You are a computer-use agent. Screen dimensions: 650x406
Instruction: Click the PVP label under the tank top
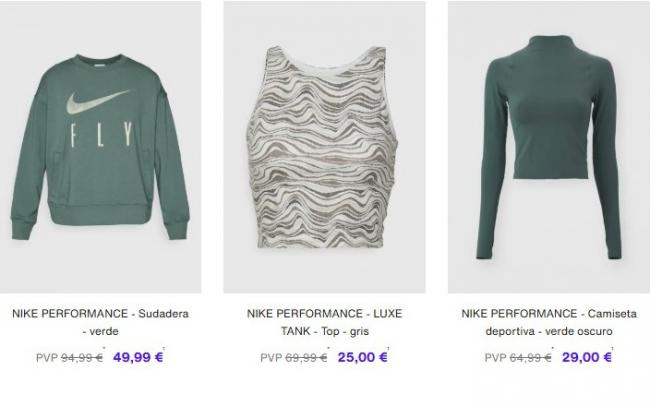click(271, 357)
